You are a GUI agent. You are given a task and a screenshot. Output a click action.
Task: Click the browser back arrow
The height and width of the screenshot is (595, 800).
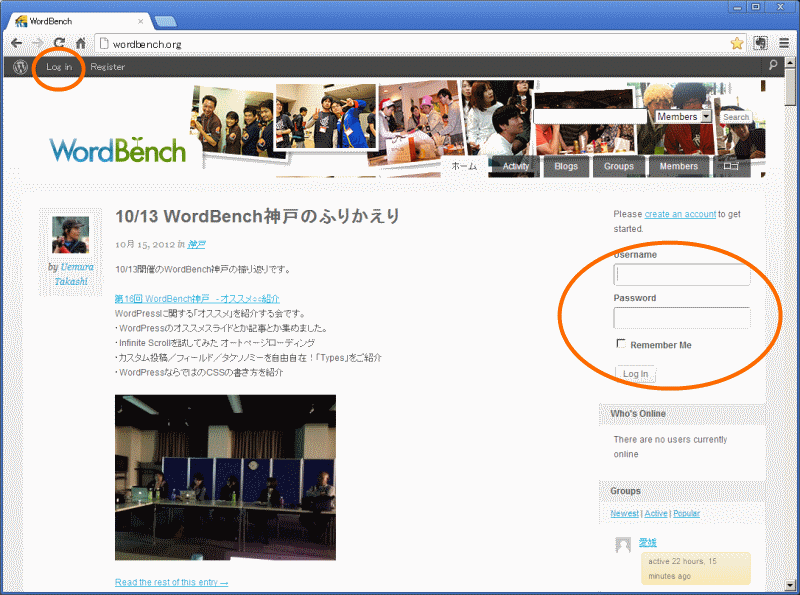pyautogui.click(x=16, y=43)
